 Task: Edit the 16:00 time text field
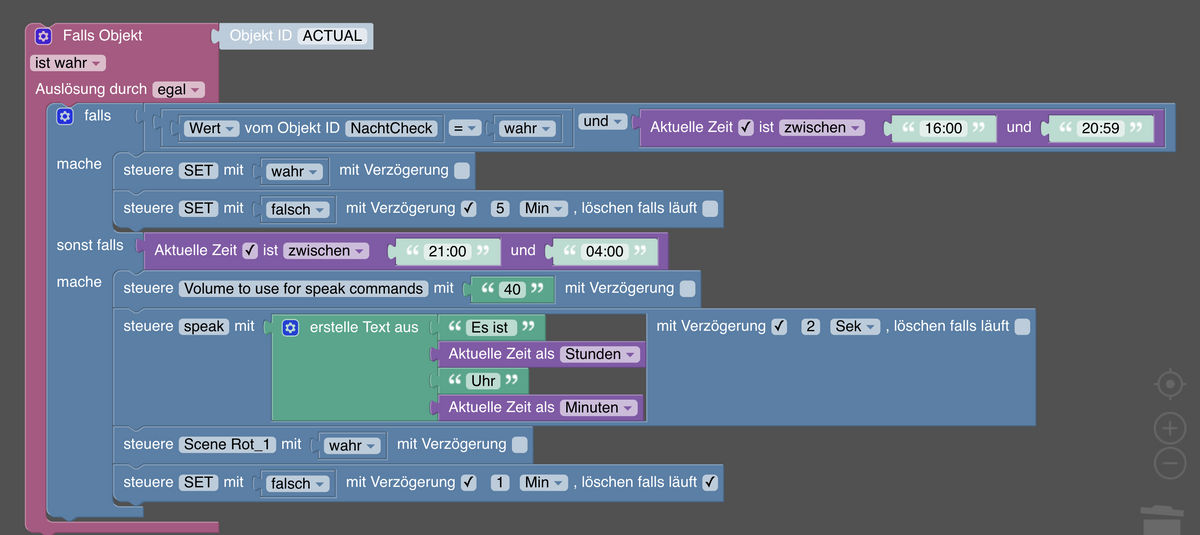pyautogui.click(x=943, y=129)
